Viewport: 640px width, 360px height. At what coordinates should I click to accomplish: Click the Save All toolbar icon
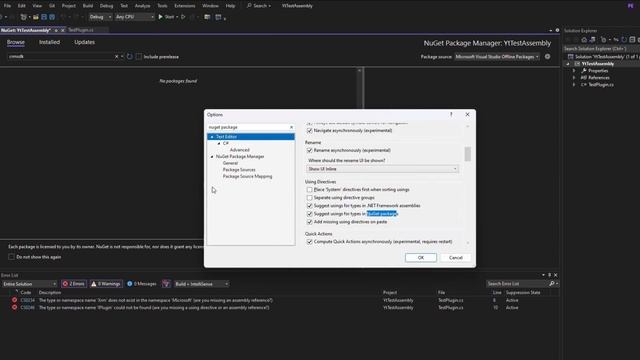52,17
